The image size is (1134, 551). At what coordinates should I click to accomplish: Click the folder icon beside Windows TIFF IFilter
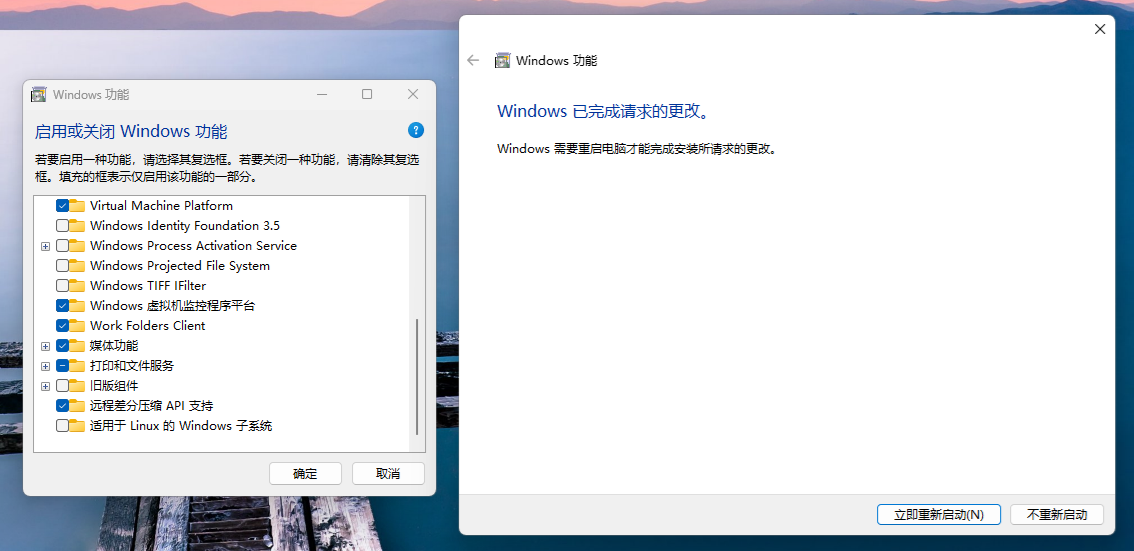coord(78,286)
